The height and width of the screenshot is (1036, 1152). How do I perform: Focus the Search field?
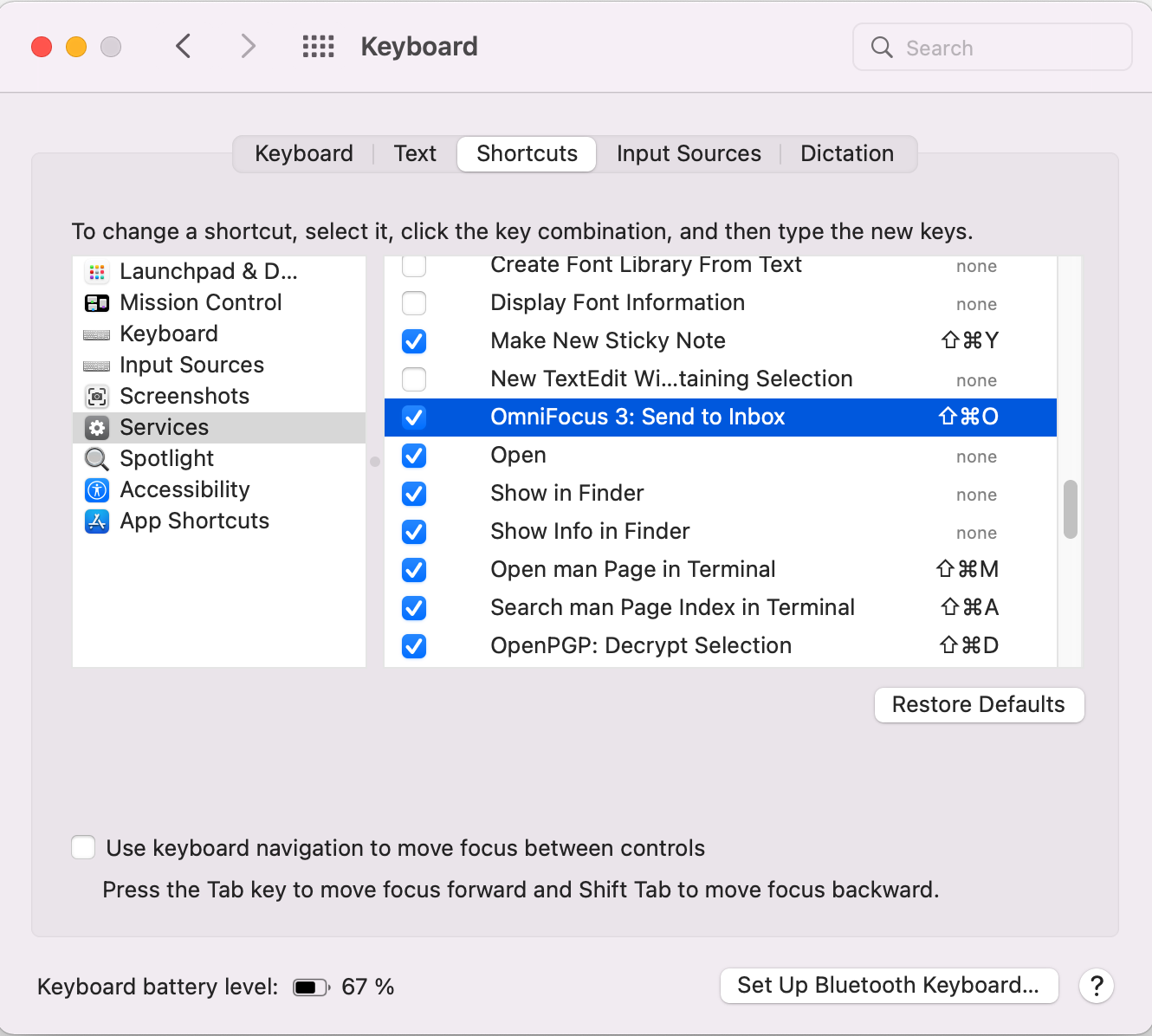(x=993, y=47)
